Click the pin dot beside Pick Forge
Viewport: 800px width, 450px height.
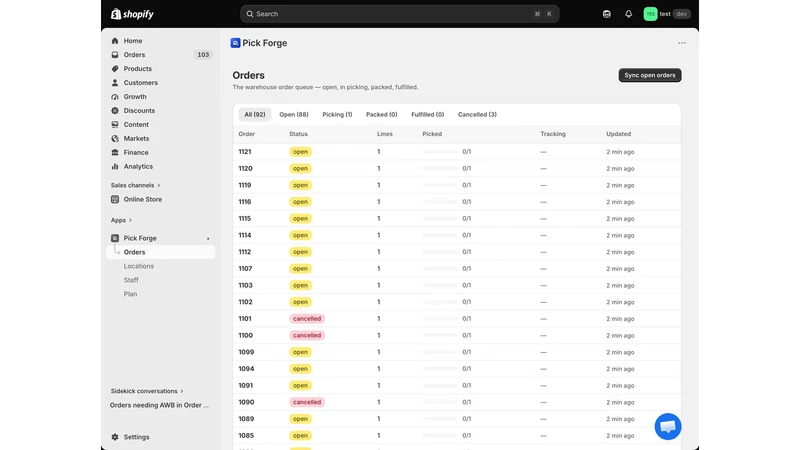tap(208, 239)
